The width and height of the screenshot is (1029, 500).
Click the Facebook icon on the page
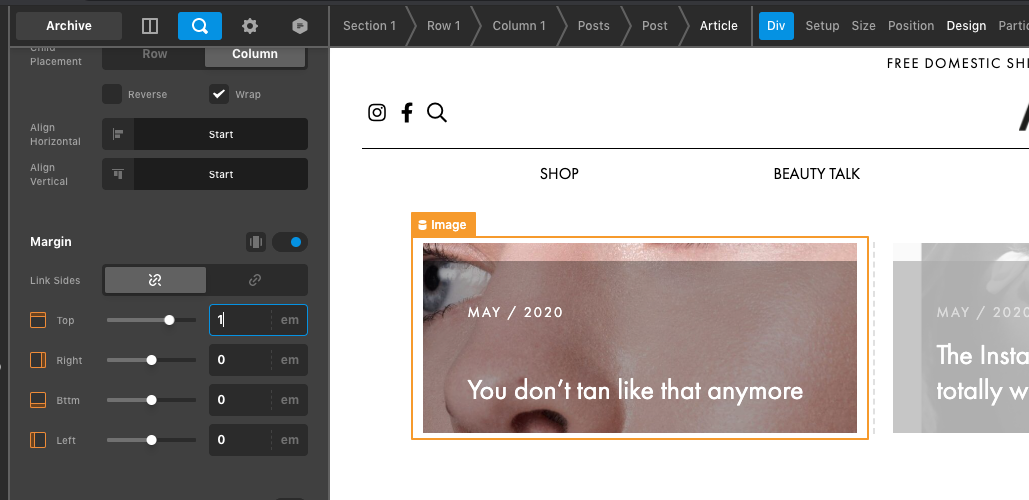tap(407, 112)
